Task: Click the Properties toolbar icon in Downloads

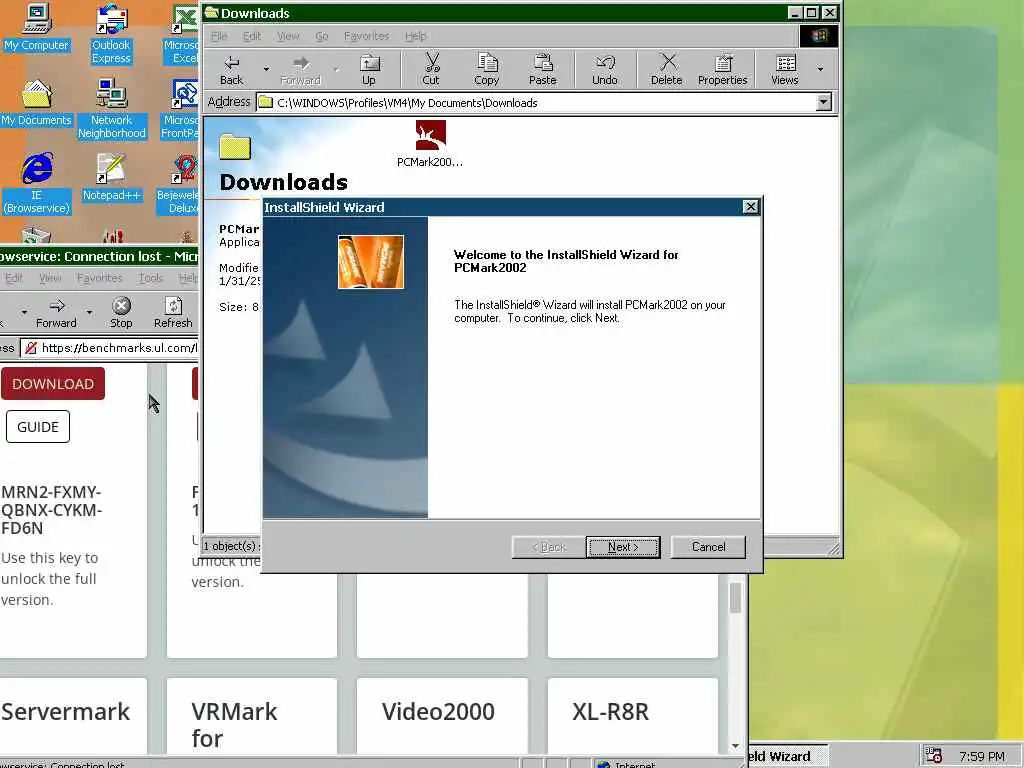Action: 722,70
